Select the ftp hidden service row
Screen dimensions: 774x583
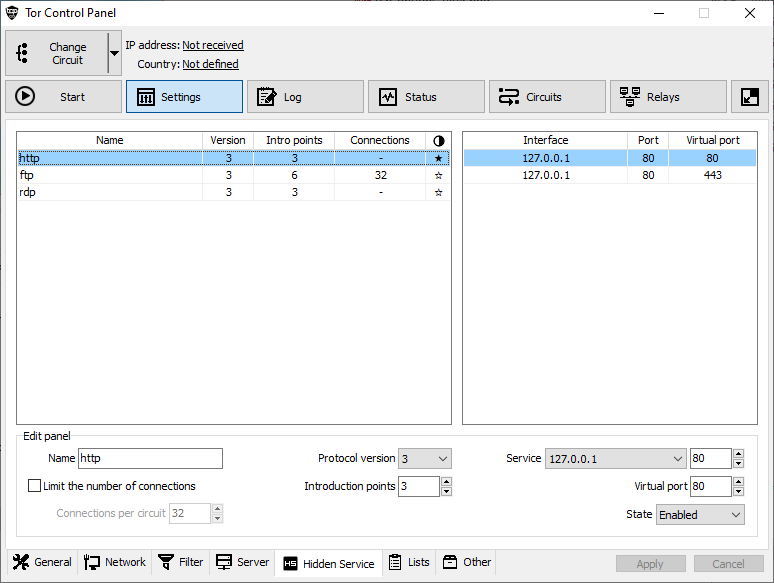click(x=233, y=175)
